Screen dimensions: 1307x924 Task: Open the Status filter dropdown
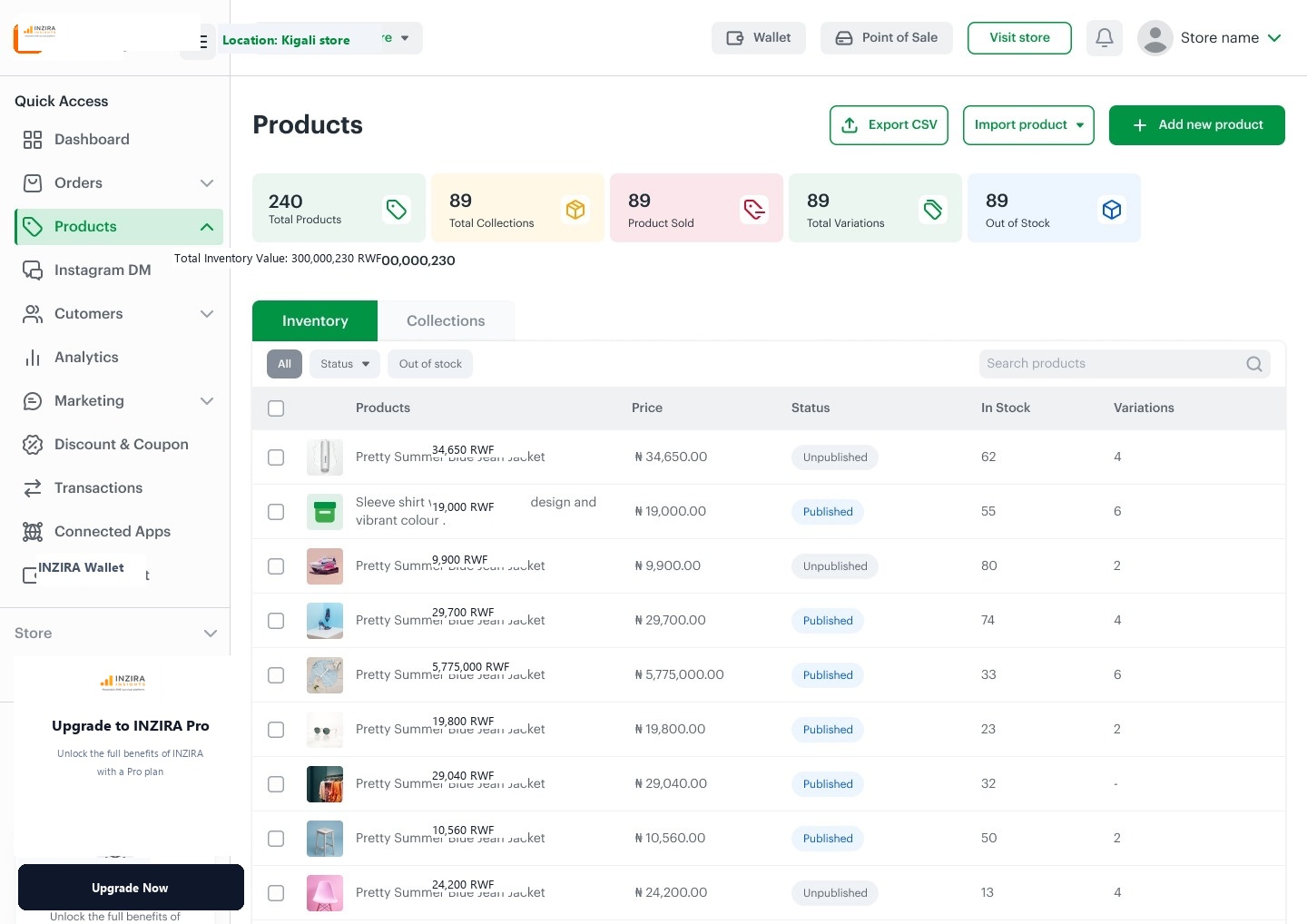click(x=345, y=364)
